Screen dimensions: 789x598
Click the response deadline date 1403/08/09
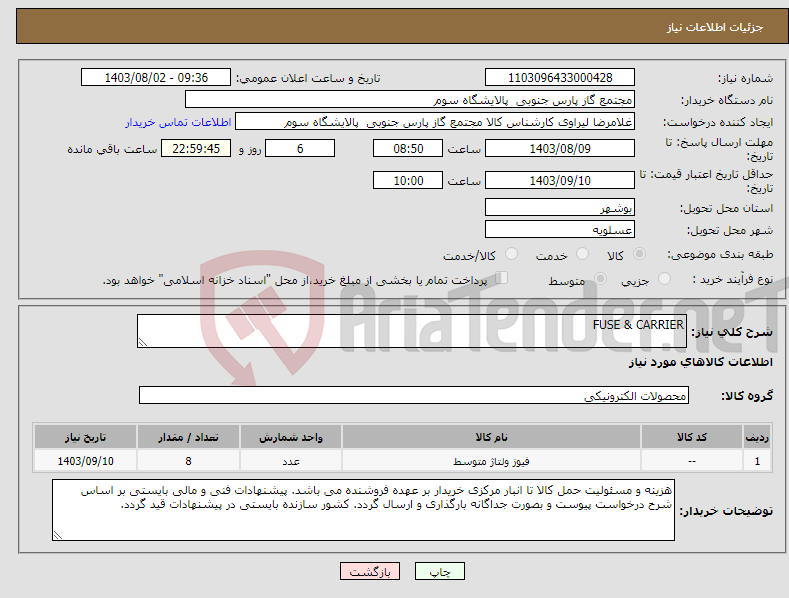pos(560,148)
